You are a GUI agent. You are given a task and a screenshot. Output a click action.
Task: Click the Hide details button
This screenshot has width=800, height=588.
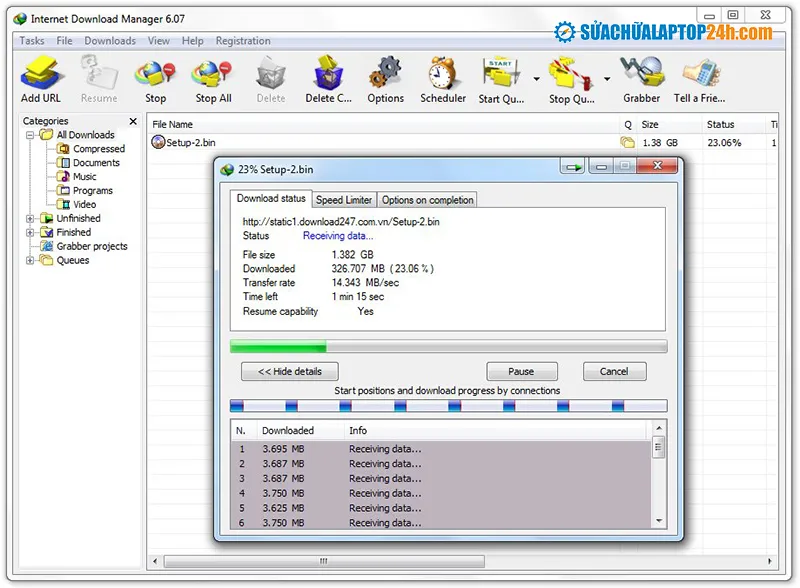pyautogui.click(x=288, y=371)
